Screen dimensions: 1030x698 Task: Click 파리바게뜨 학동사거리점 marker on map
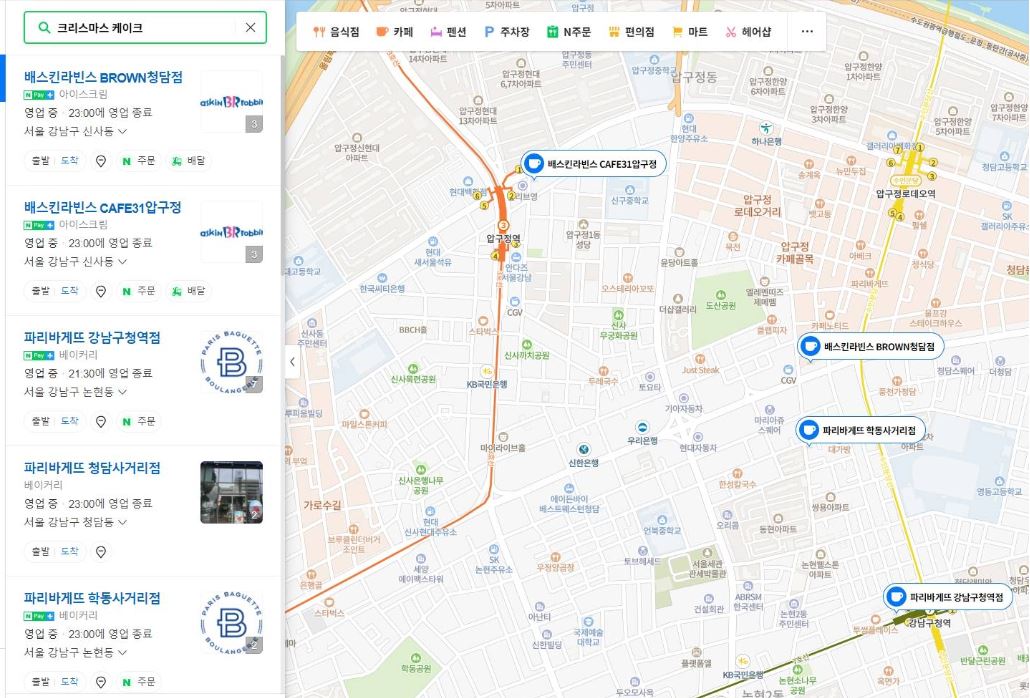point(860,430)
